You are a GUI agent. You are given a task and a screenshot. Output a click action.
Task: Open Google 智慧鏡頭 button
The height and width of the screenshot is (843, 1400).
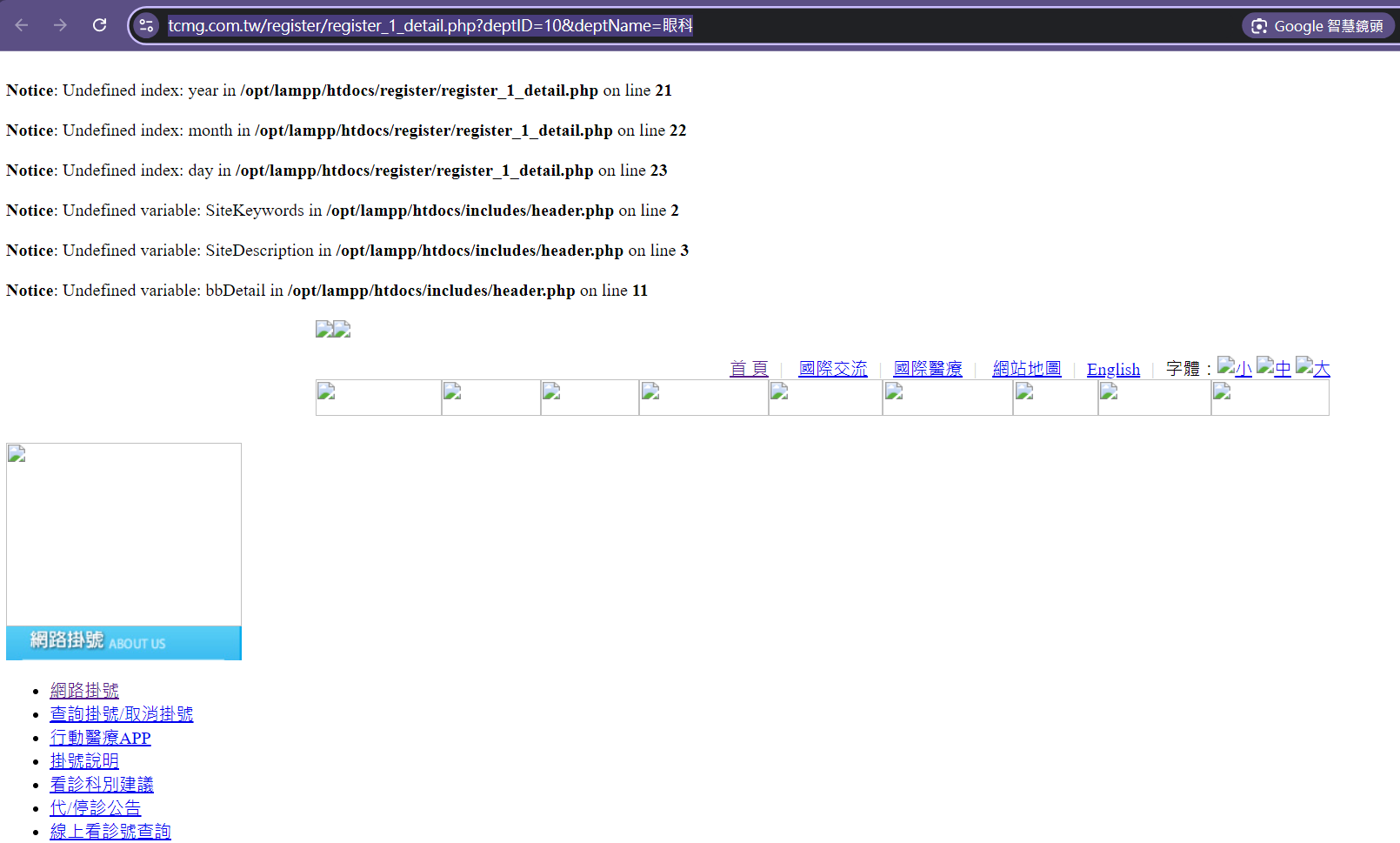coord(1318,26)
